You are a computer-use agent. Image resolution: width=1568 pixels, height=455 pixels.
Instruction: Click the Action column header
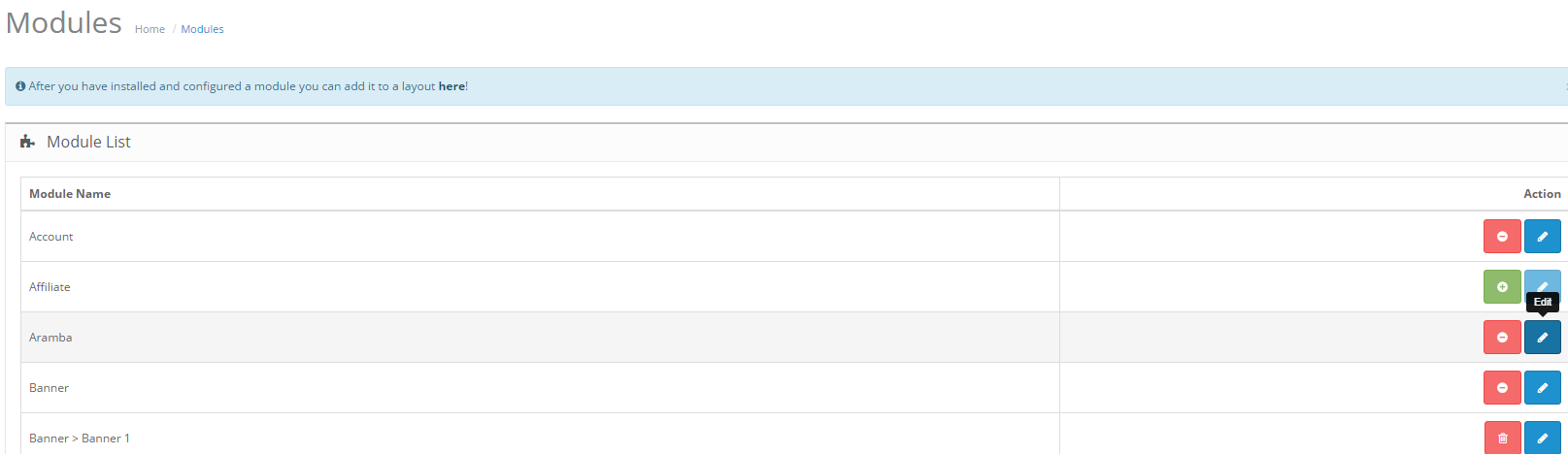click(1542, 194)
